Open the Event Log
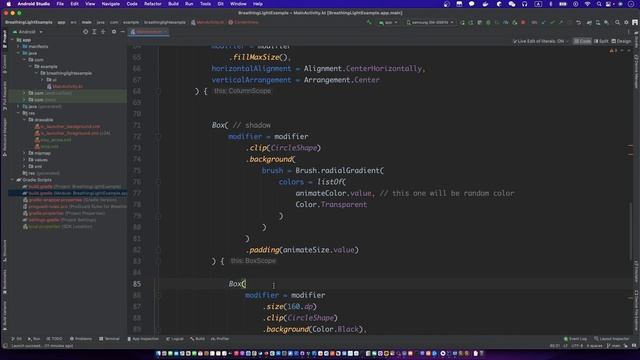 click(x=575, y=339)
